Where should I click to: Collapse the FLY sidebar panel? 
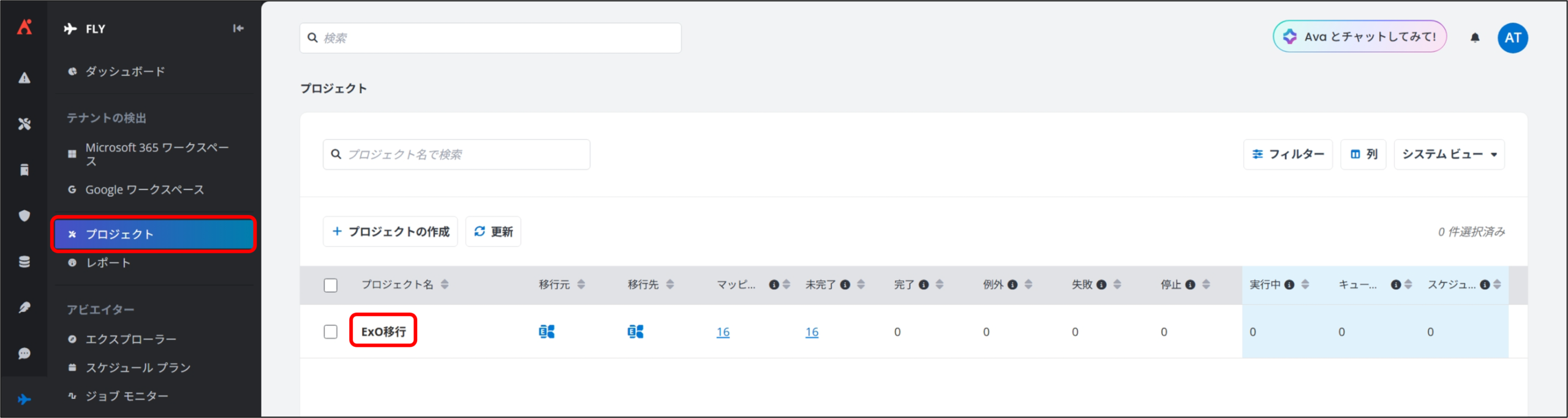tap(238, 28)
